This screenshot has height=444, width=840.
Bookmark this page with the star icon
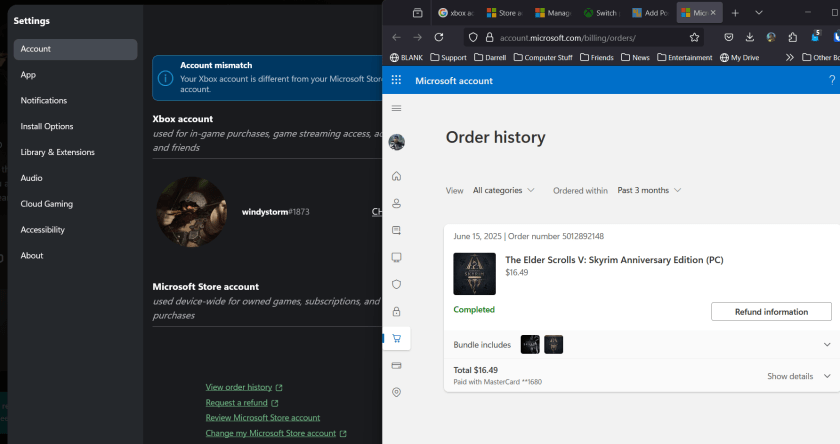tap(693, 37)
